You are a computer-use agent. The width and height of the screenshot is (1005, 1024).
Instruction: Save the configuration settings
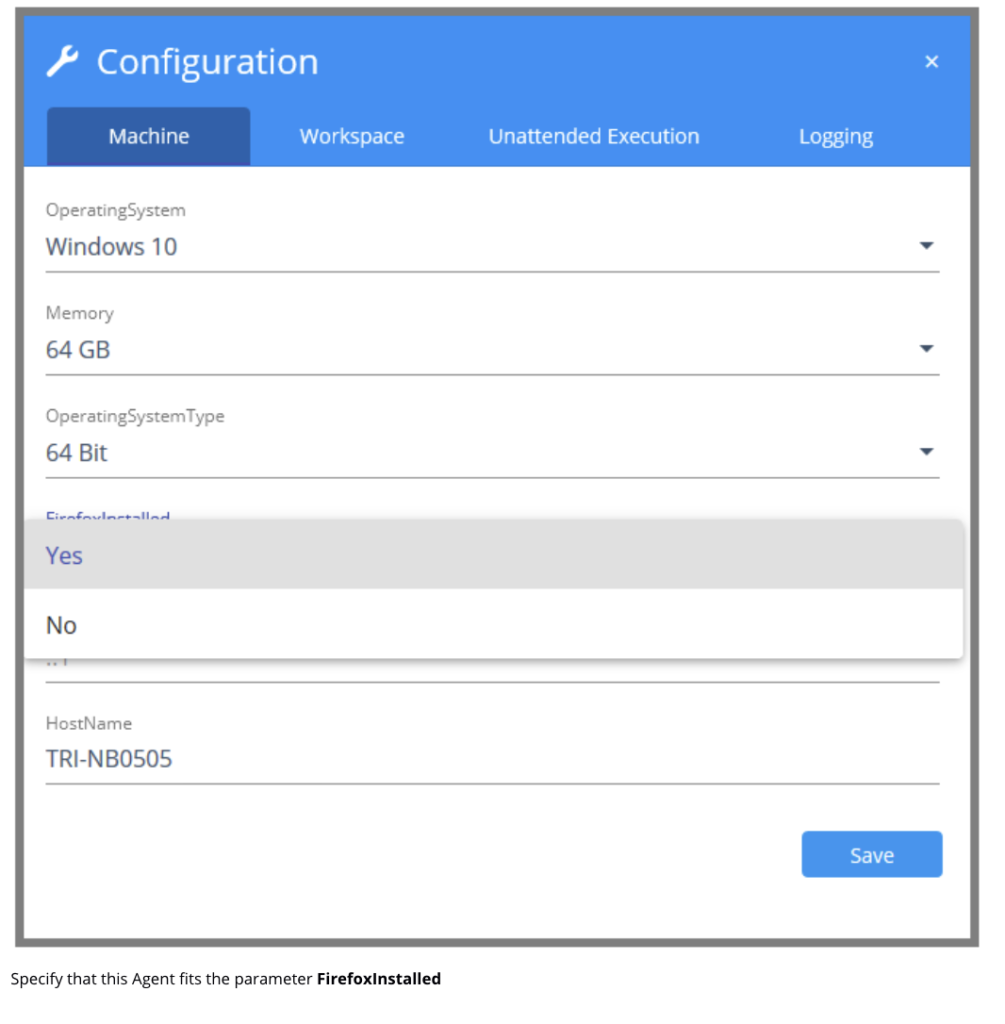(872, 855)
